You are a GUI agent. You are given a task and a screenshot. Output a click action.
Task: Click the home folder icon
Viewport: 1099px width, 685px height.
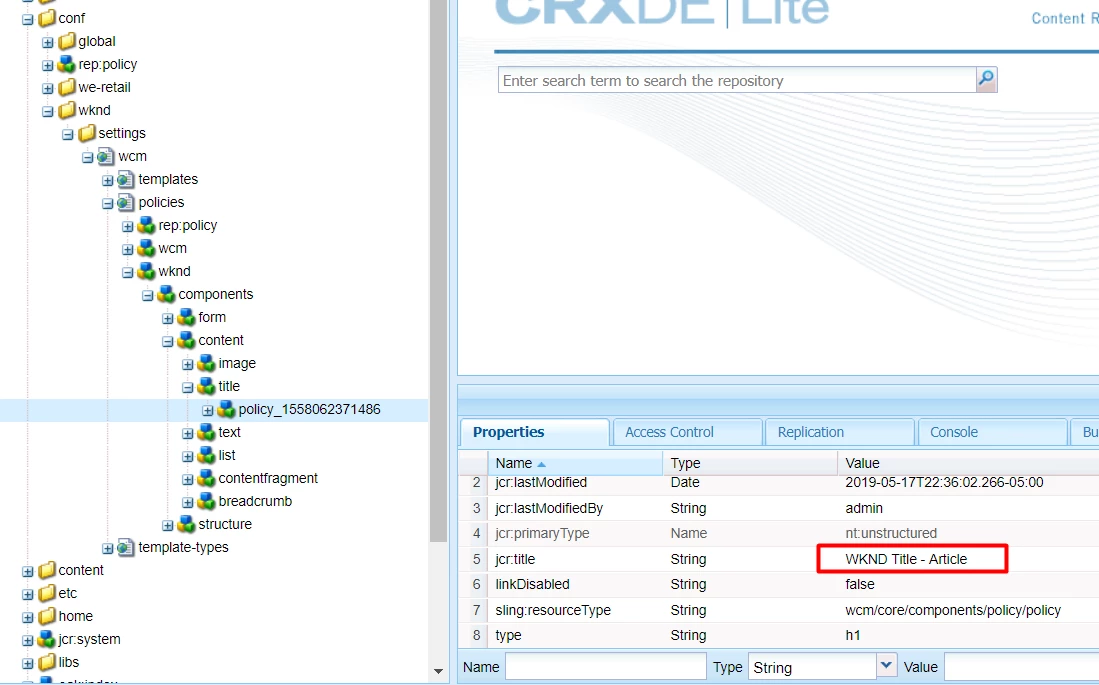[47, 616]
